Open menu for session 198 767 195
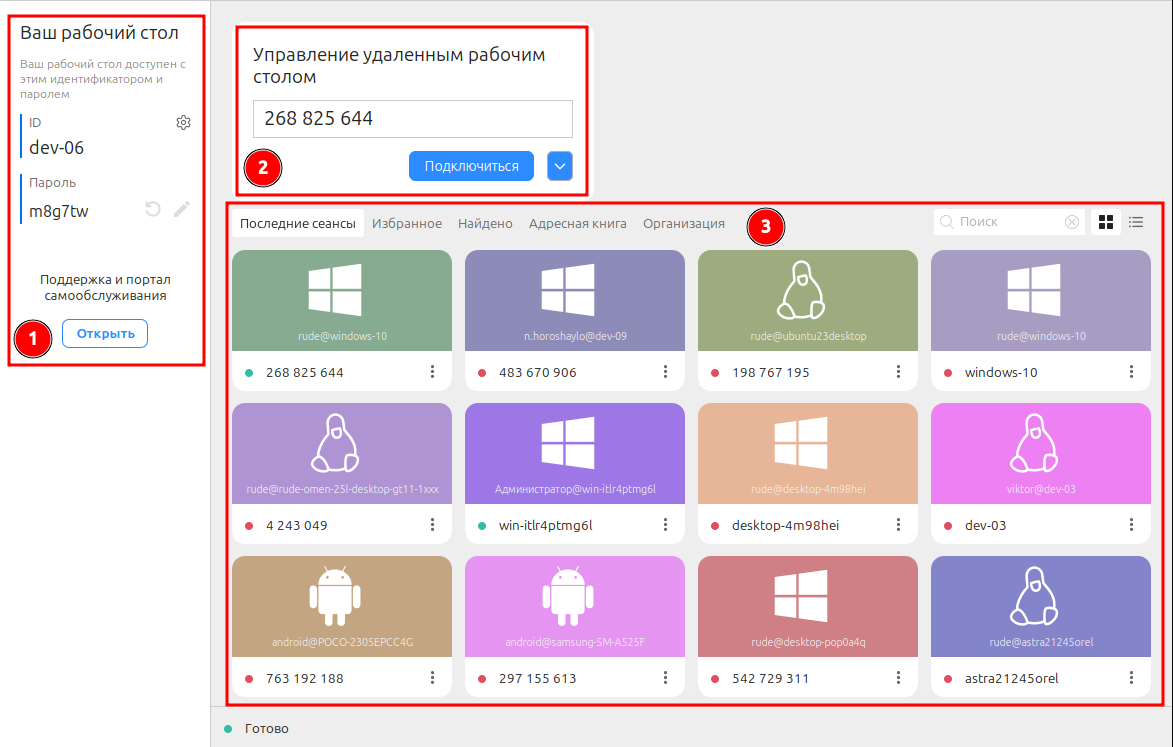Viewport: 1173px width, 747px height. click(x=898, y=372)
